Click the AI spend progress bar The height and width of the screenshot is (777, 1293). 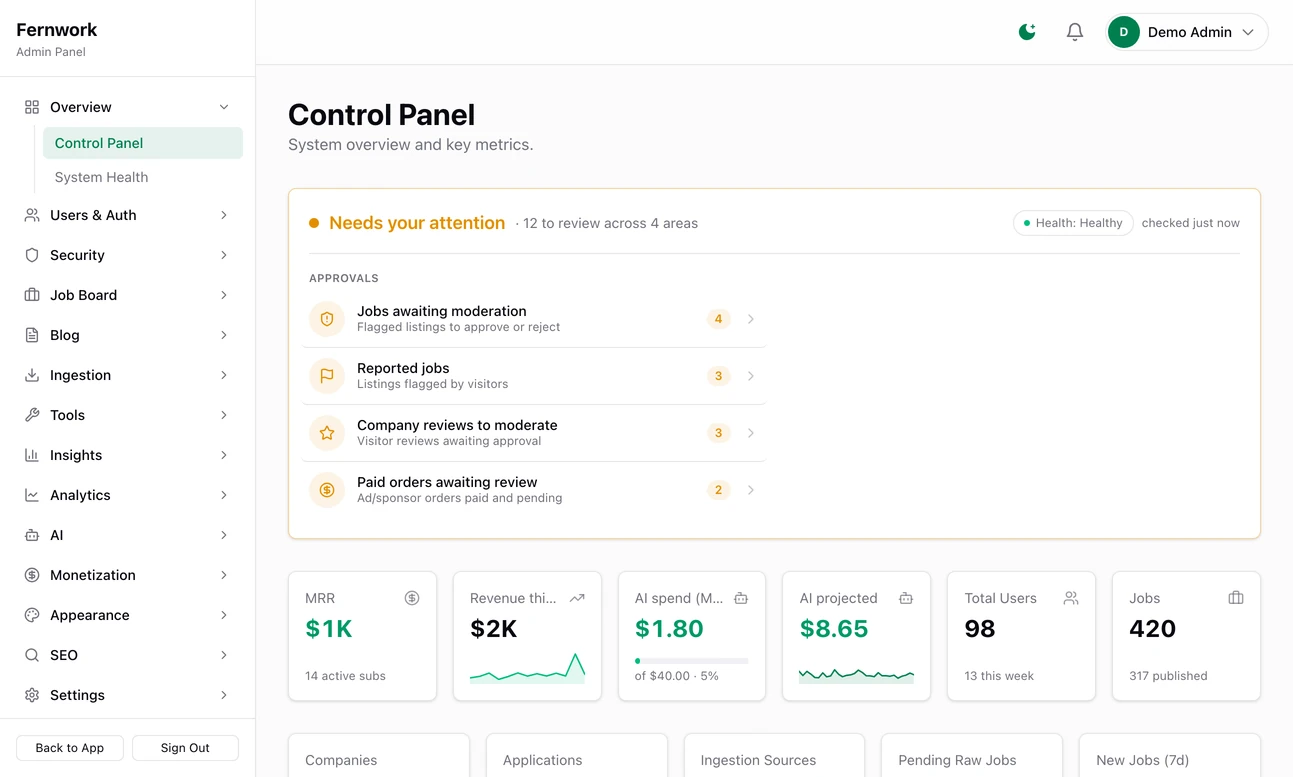(x=692, y=661)
